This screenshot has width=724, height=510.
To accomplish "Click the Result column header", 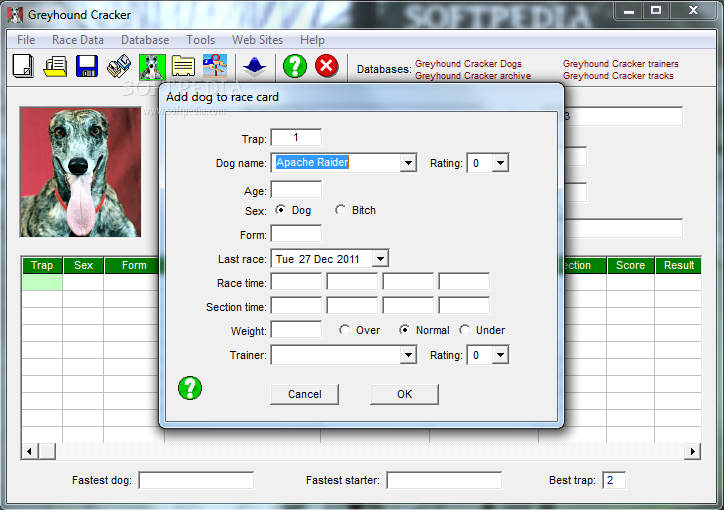I will tap(678, 265).
